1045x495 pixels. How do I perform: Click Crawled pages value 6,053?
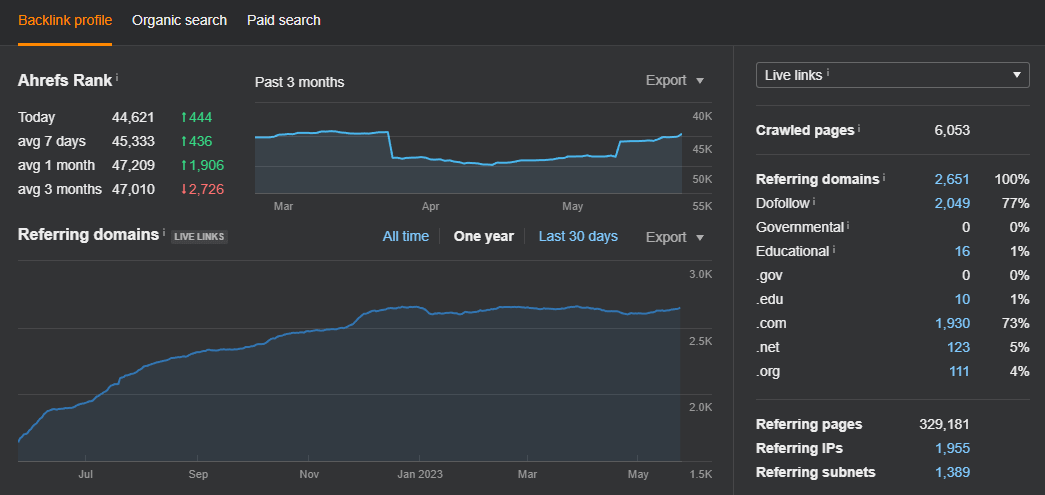952,130
